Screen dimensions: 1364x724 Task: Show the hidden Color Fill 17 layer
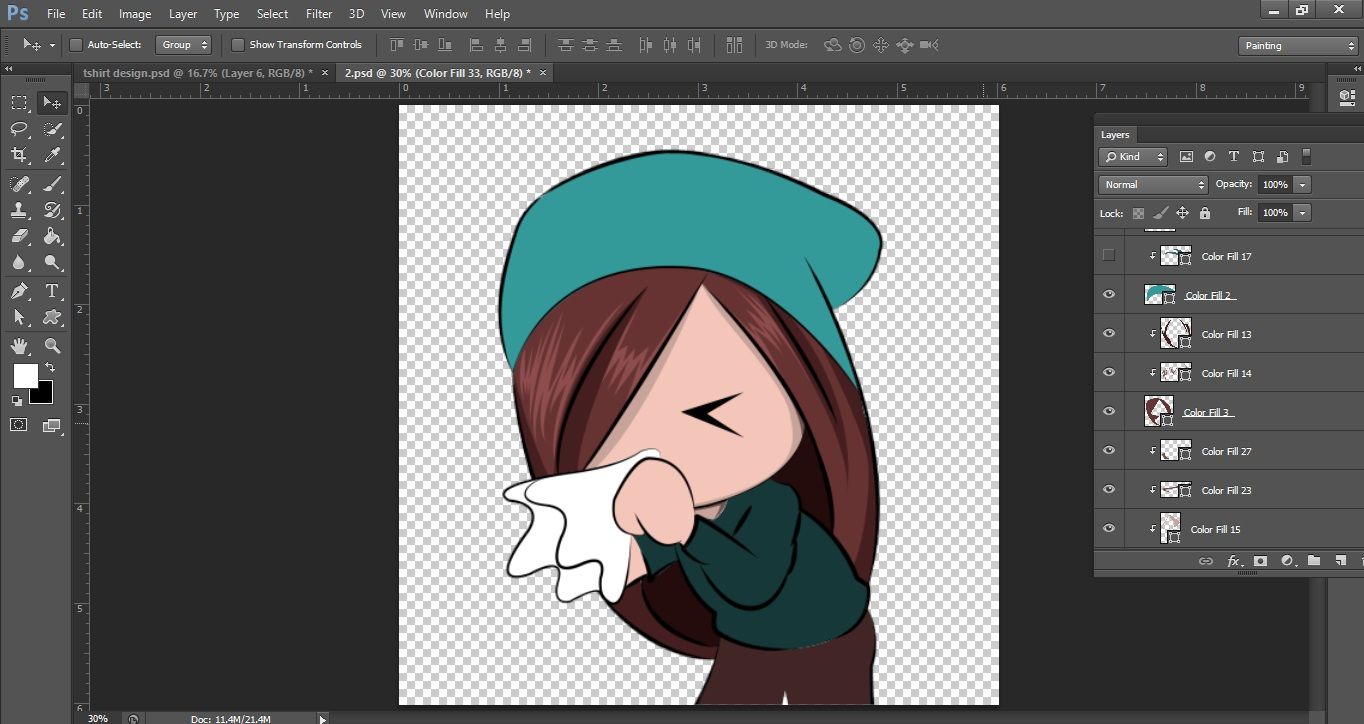[1108, 255]
